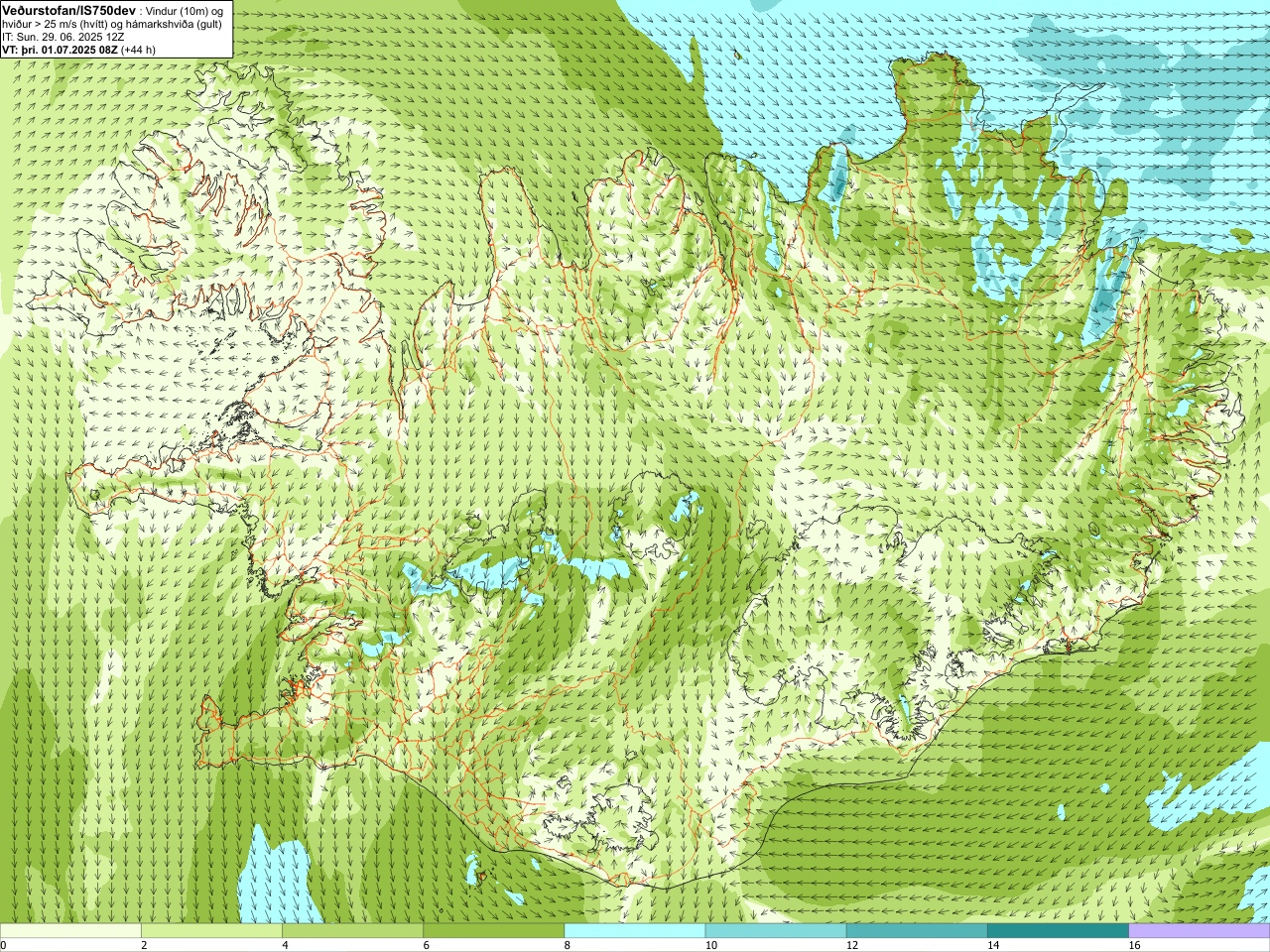Click the legend tick label '2'
The width and height of the screenshot is (1270, 952).
click(x=144, y=945)
